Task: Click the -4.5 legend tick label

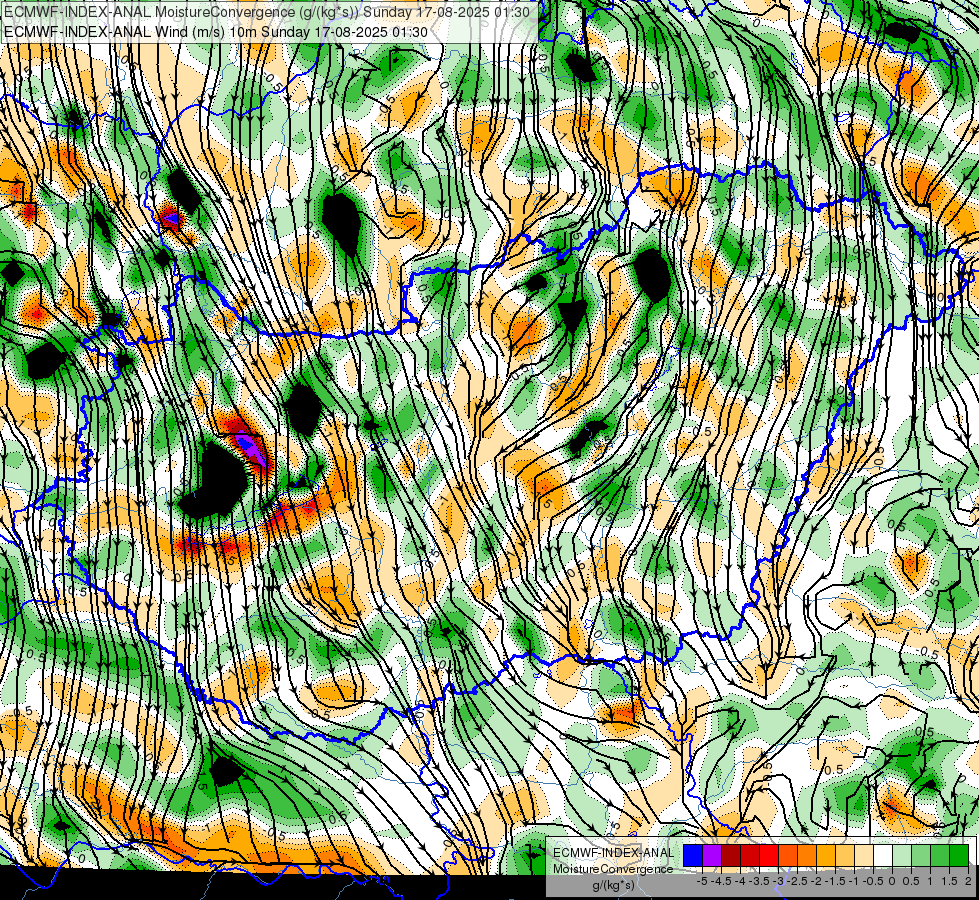Action: click(721, 881)
